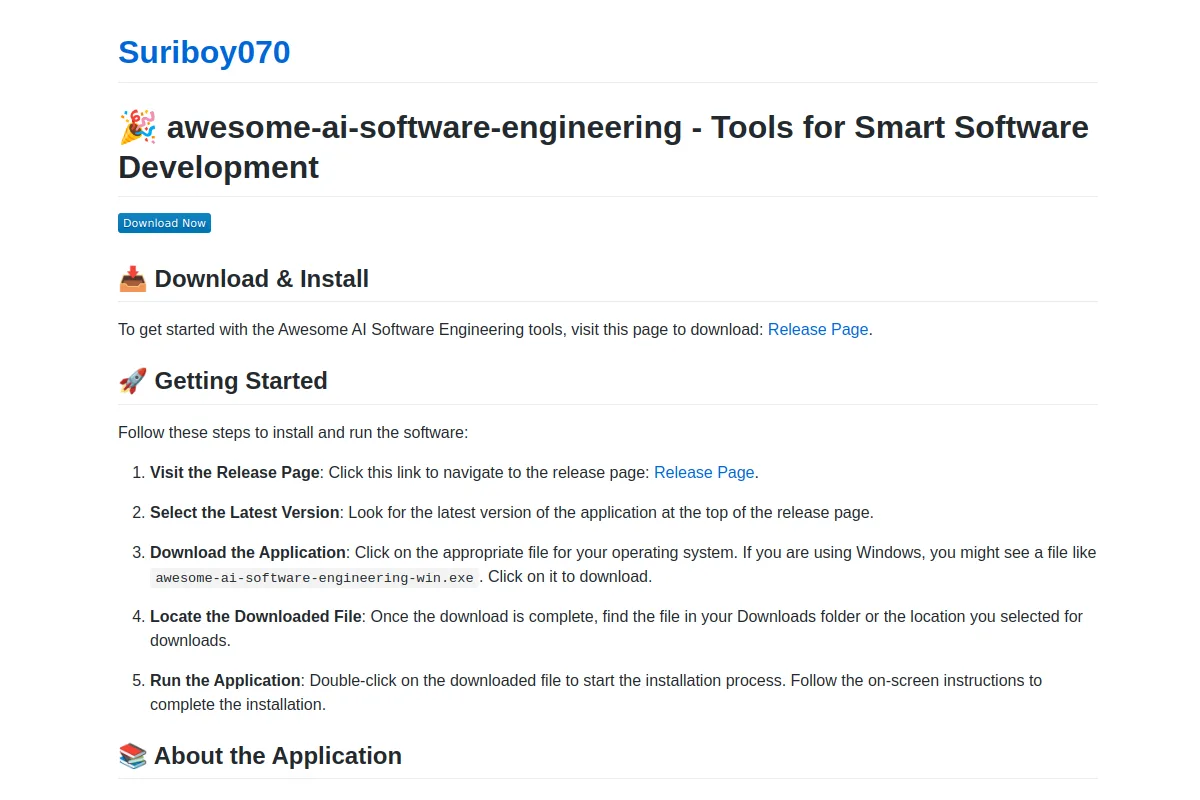Click the 'Getting Started' heading text
The height and width of the screenshot is (800, 1200).
point(241,381)
